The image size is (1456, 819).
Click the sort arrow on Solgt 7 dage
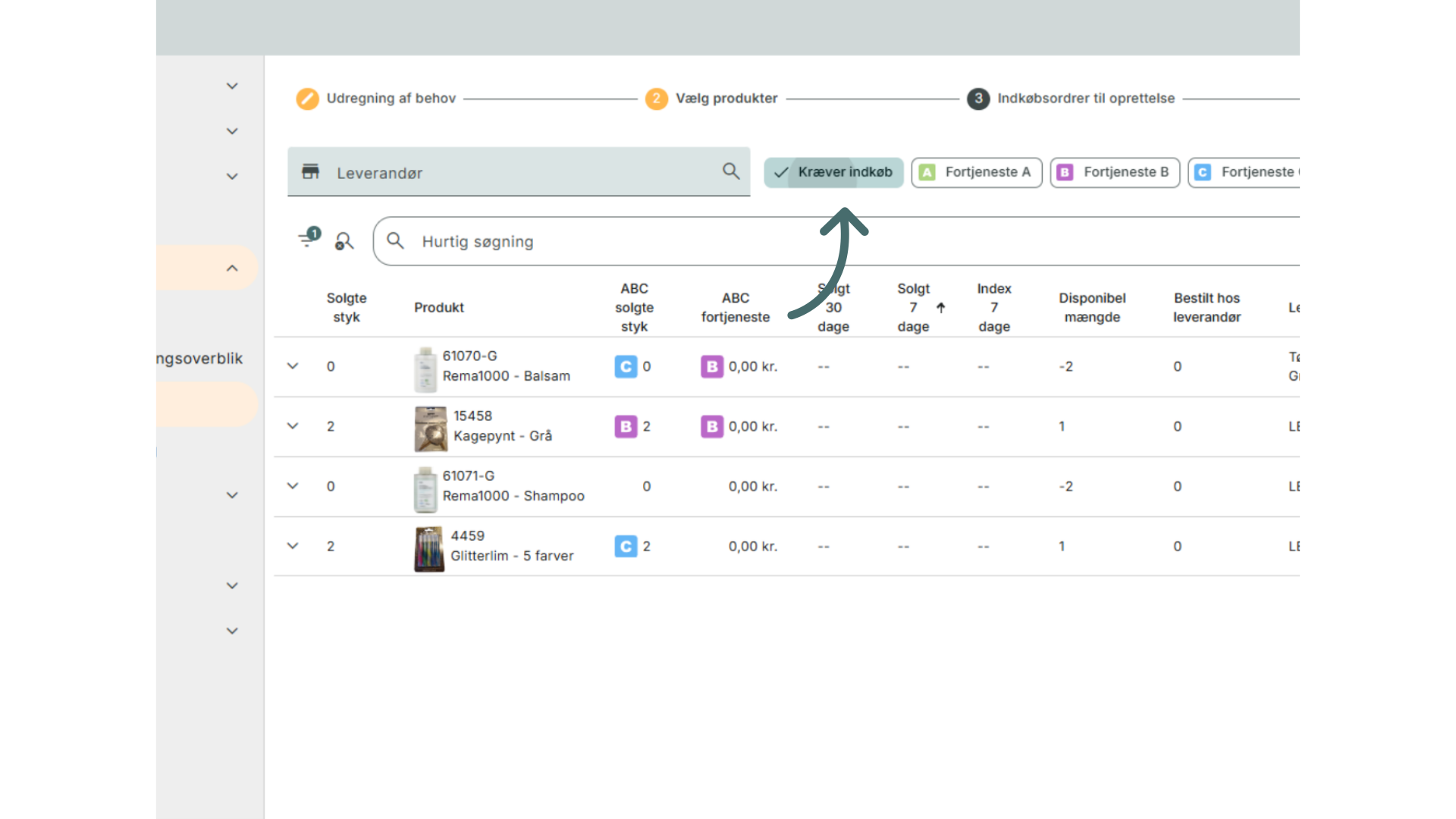(x=940, y=308)
